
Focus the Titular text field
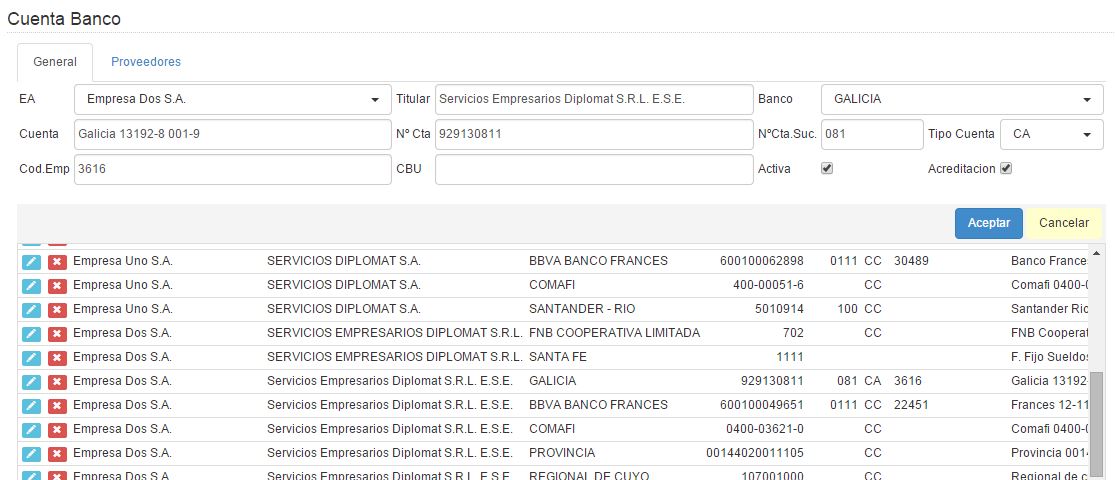593,99
